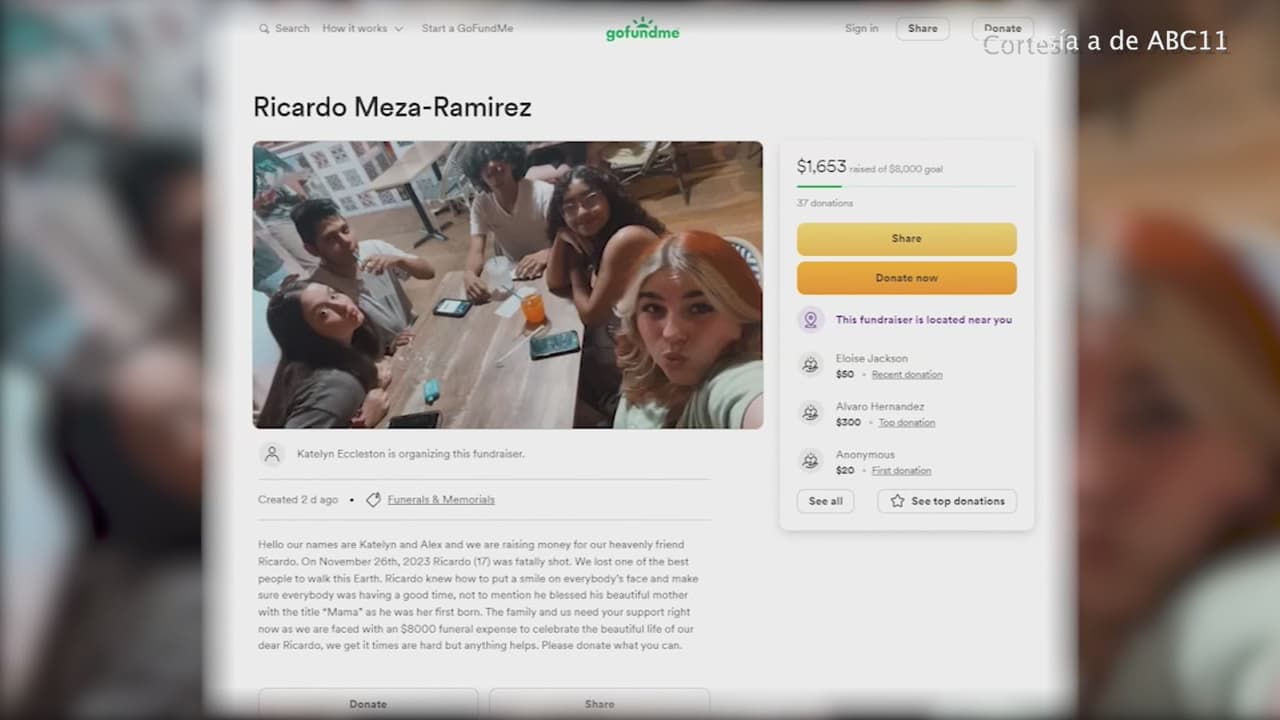Open the Funerals & Memorials category link

(x=441, y=500)
